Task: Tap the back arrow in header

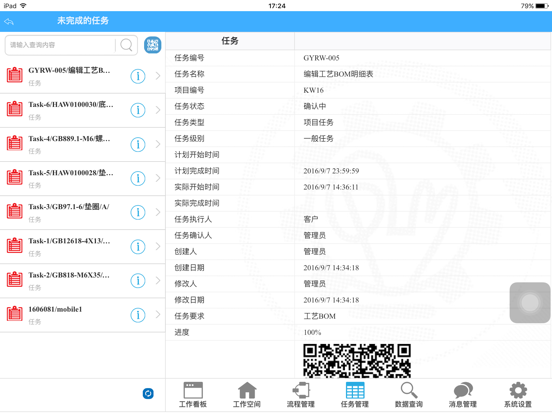Action: tap(9, 22)
